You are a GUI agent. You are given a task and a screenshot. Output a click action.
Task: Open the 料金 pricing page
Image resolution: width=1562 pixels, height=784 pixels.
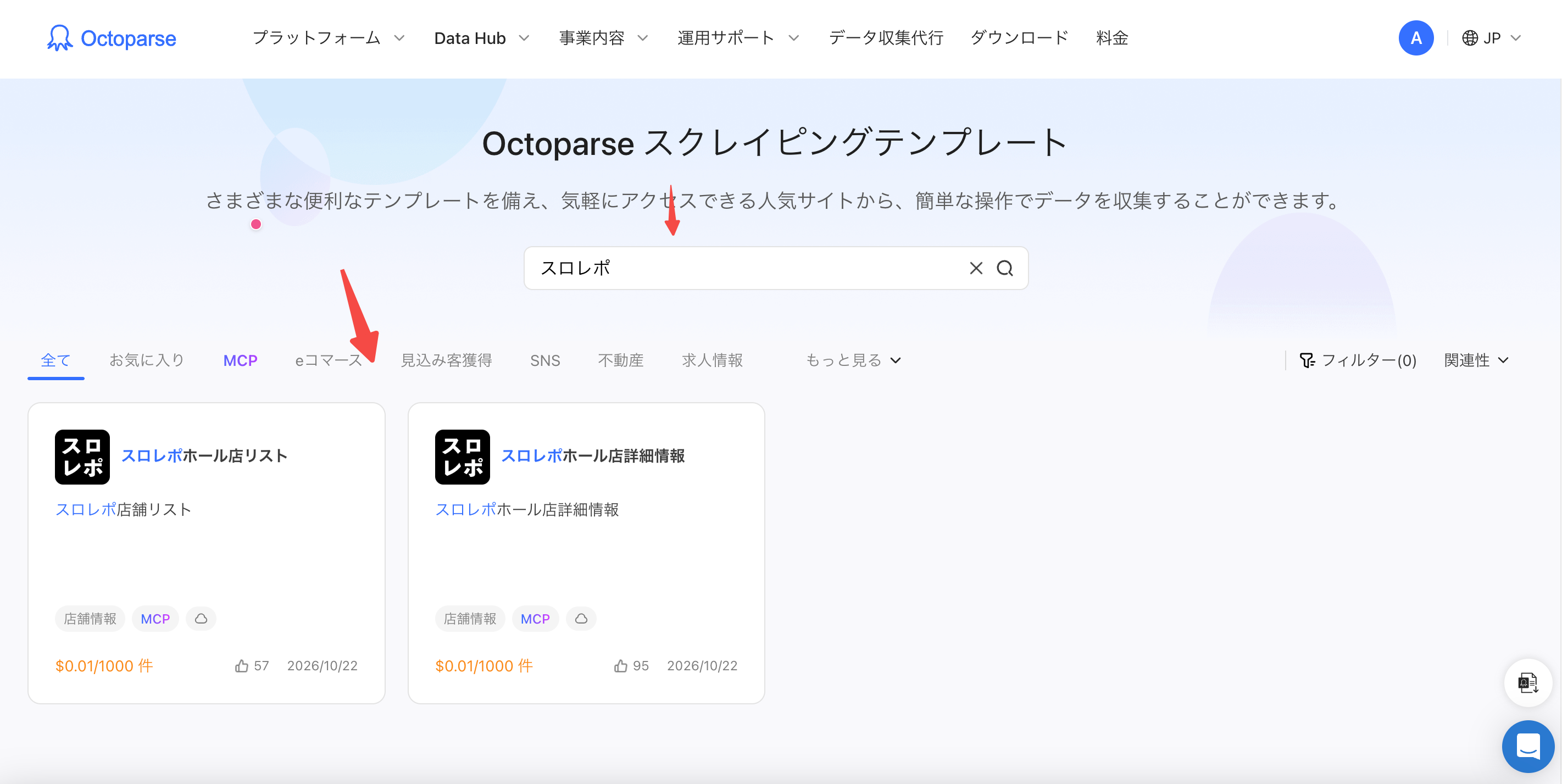(x=1112, y=38)
